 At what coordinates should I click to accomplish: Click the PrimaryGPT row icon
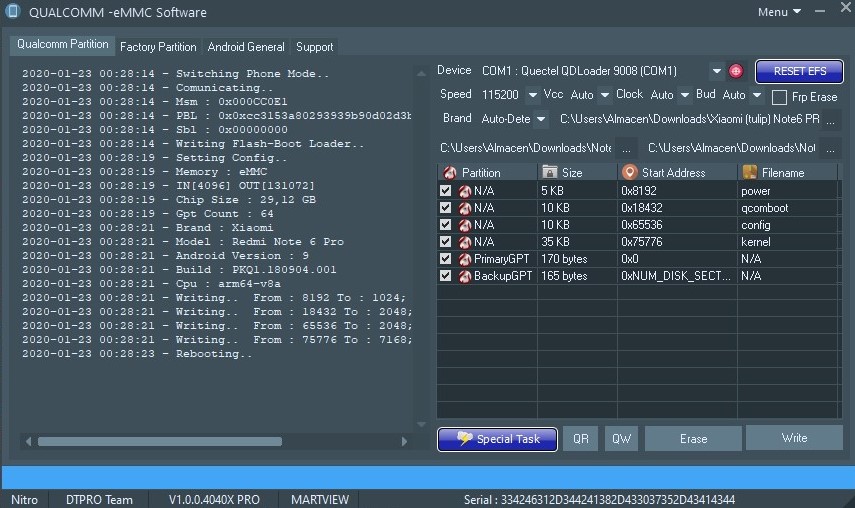[465, 259]
